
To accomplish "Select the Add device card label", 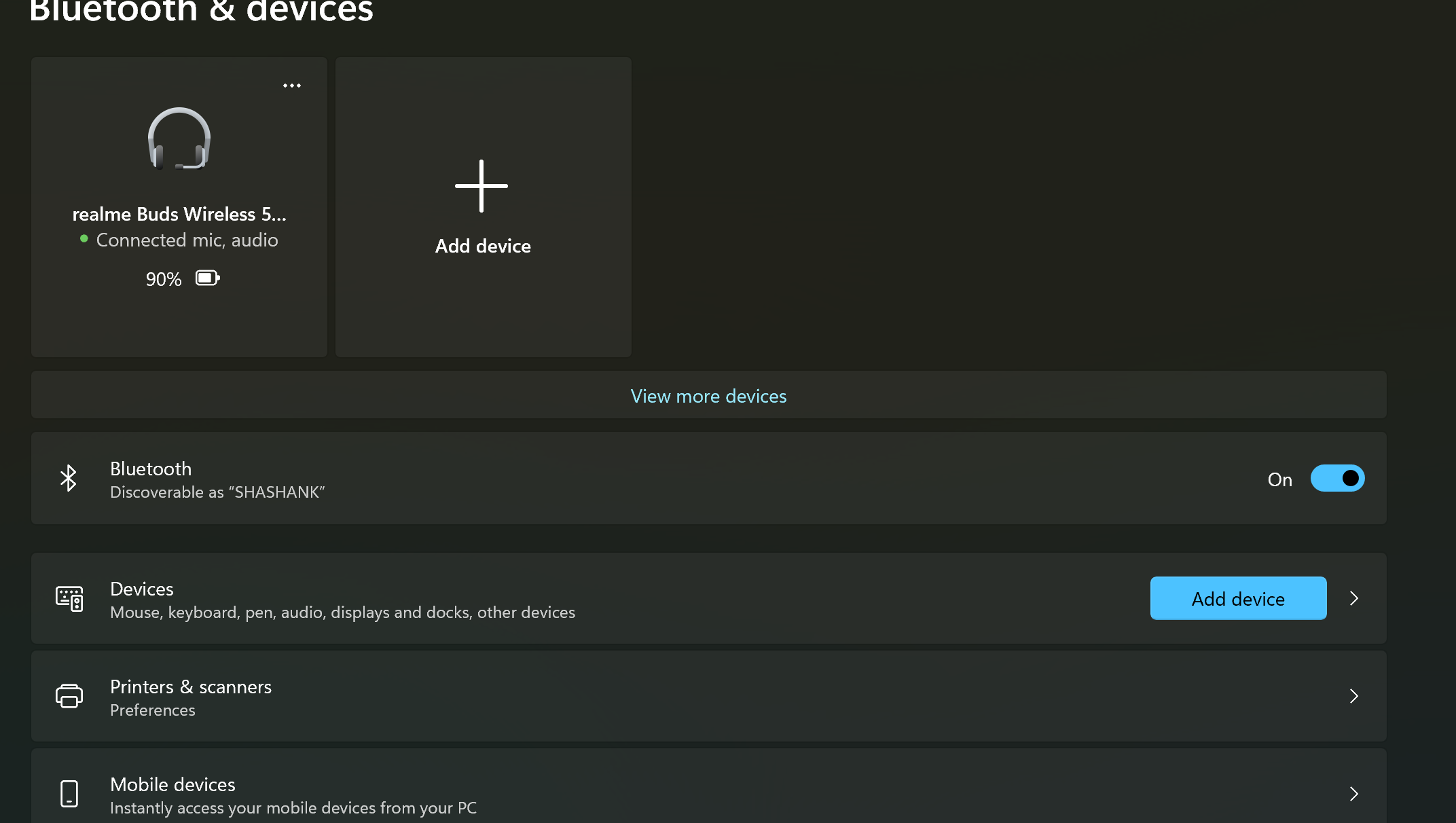I will 483,246.
